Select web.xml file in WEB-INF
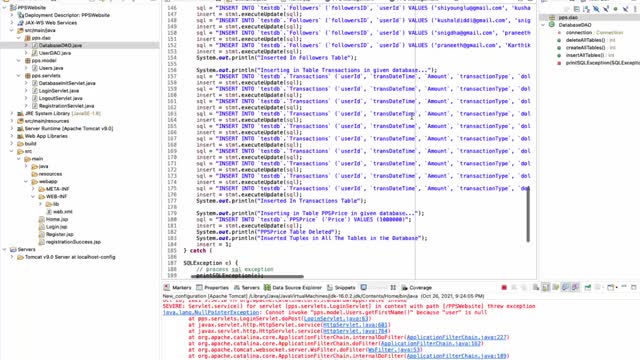The image size is (640, 360). [62, 211]
